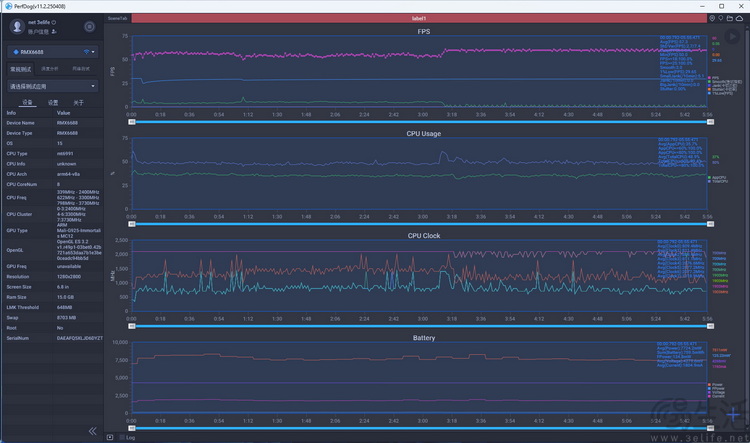Switch to the 设置 sub-tab

pyautogui.click(x=53, y=102)
